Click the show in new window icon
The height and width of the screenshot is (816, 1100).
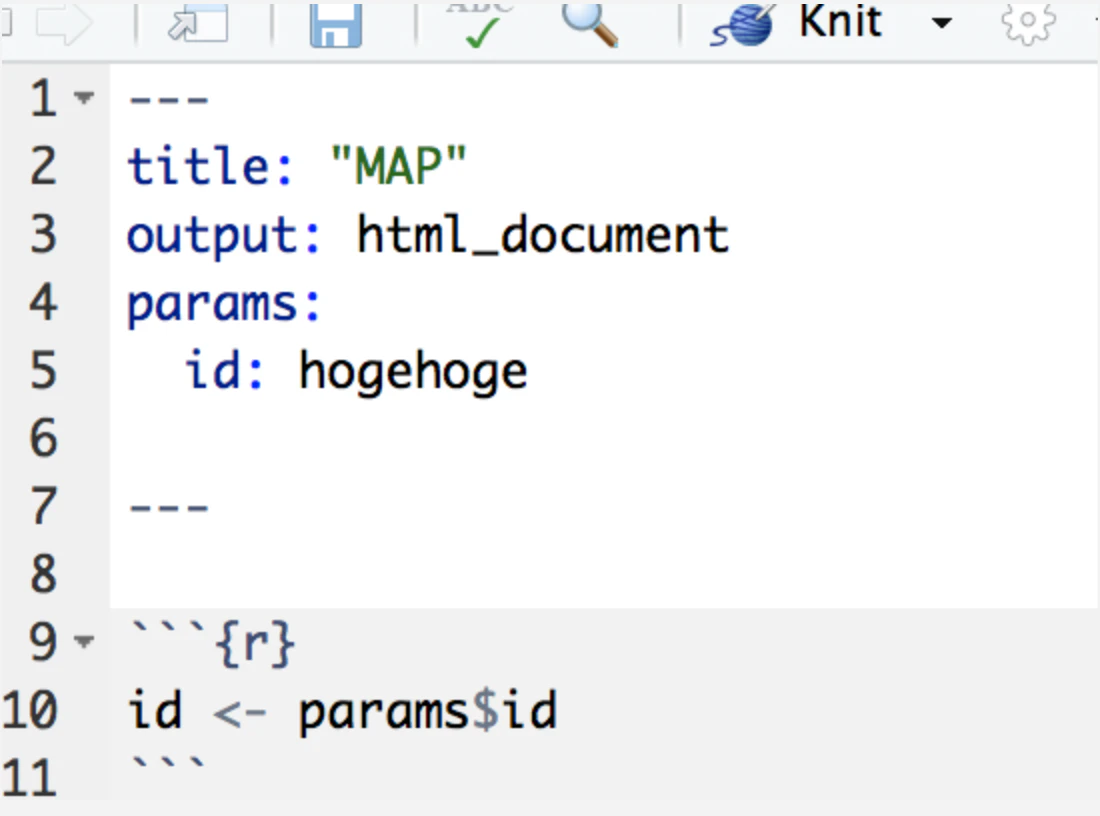click(x=198, y=22)
